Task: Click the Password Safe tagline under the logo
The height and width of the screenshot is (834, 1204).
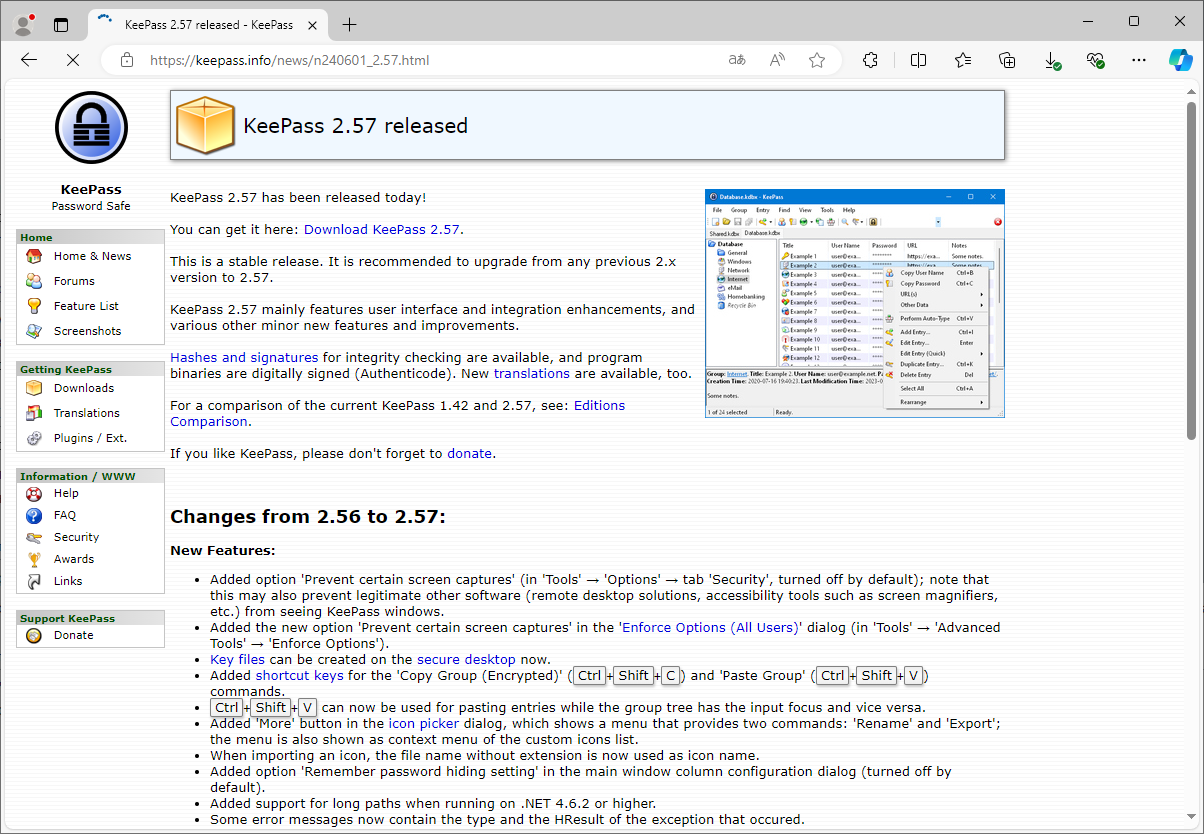Action: point(91,206)
